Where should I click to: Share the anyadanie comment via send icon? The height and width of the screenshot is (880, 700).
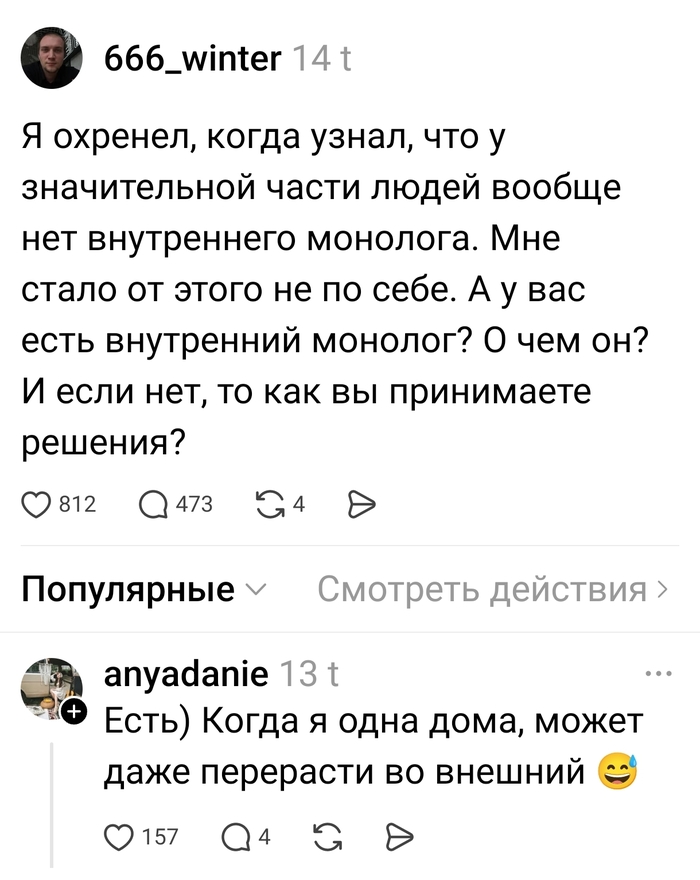[x=398, y=836]
